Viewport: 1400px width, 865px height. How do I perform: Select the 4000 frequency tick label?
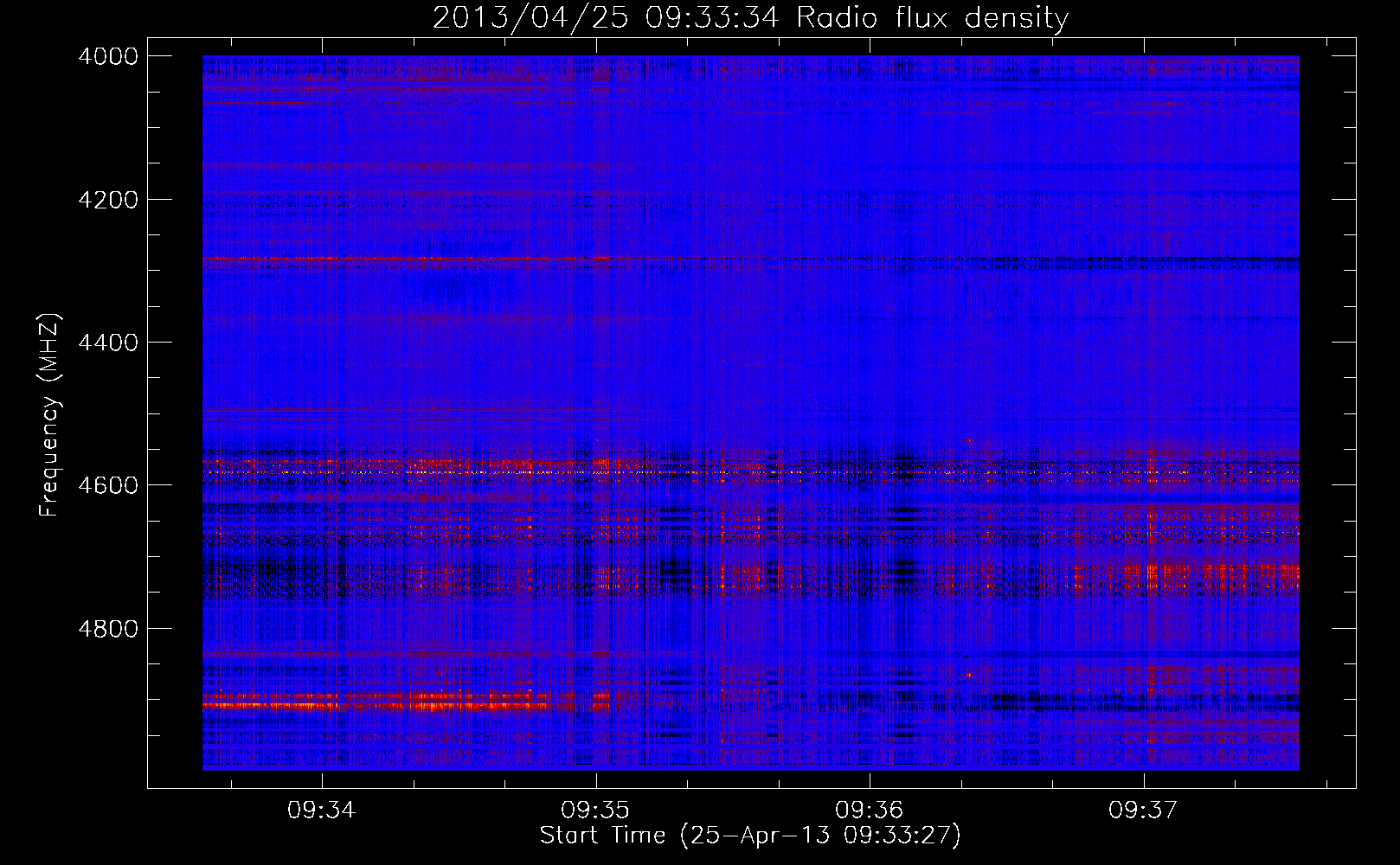point(108,56)
